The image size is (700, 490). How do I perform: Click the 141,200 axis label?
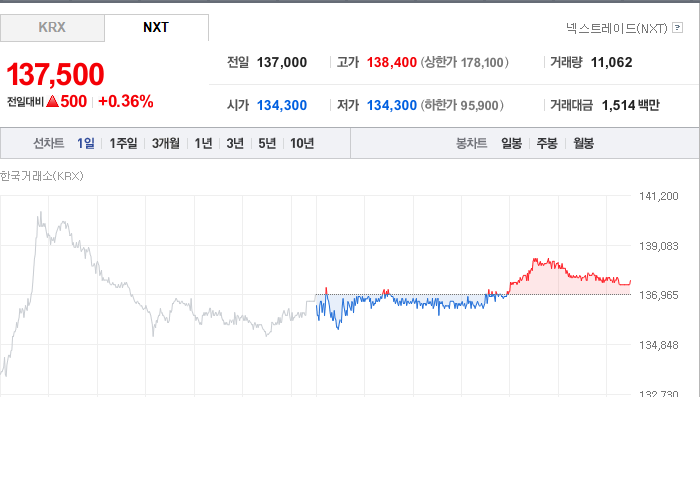[658, 196]
